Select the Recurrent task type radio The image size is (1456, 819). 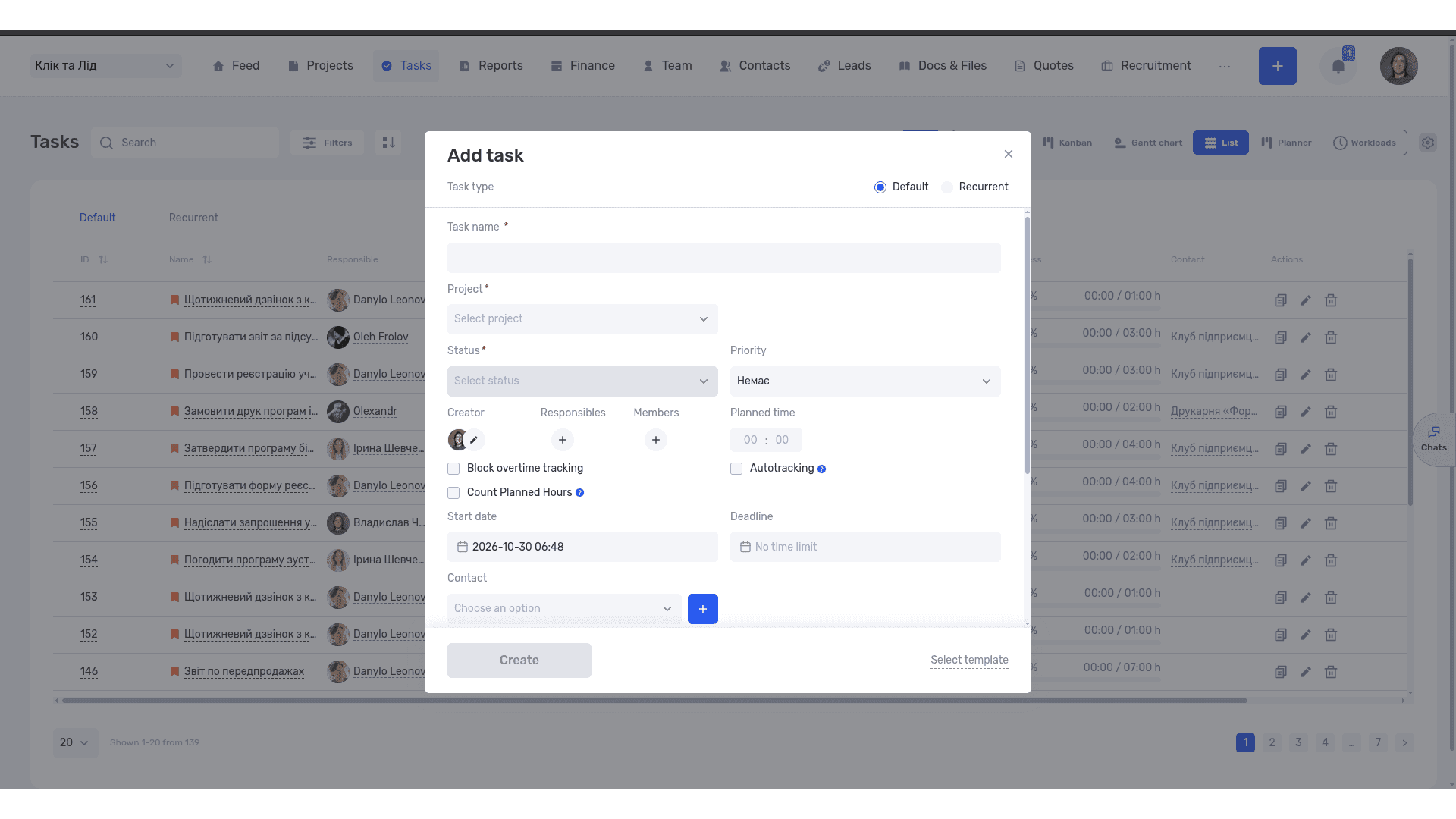[x=947, y=187]
